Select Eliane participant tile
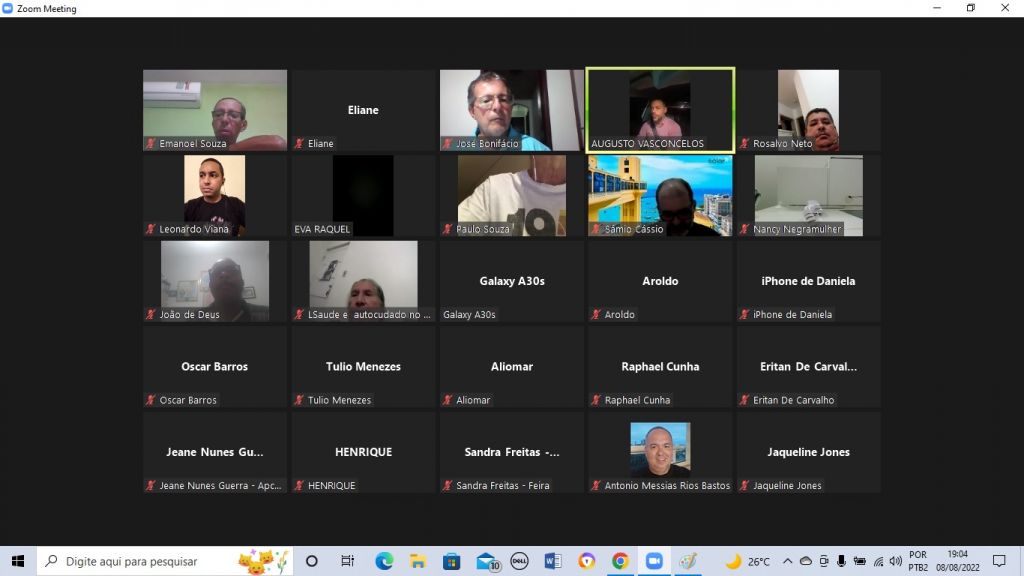The image size is (1024, 576). [x=363, y=110]
